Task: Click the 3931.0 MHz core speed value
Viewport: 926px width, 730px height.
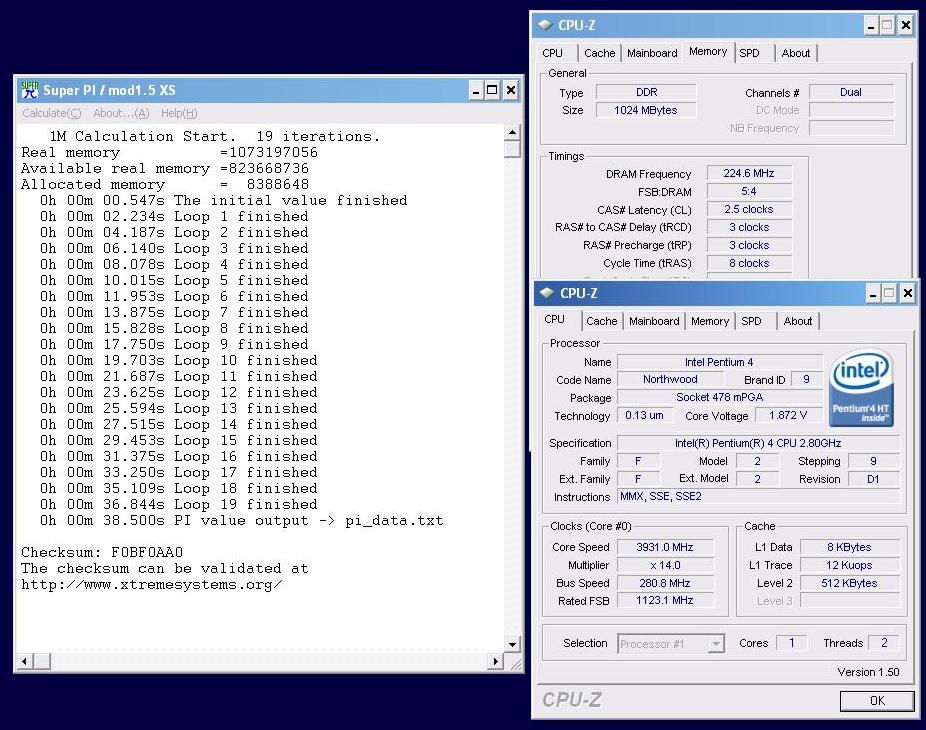Action: coord(665,548)
